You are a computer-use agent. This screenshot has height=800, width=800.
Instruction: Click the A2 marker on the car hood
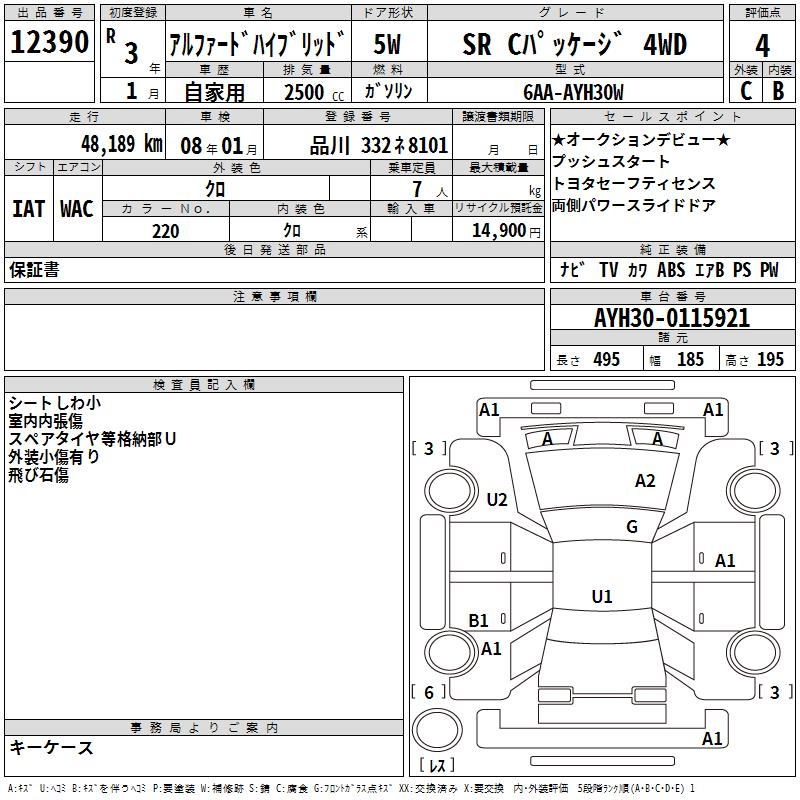pyautogui.click(x=645, y=481)
